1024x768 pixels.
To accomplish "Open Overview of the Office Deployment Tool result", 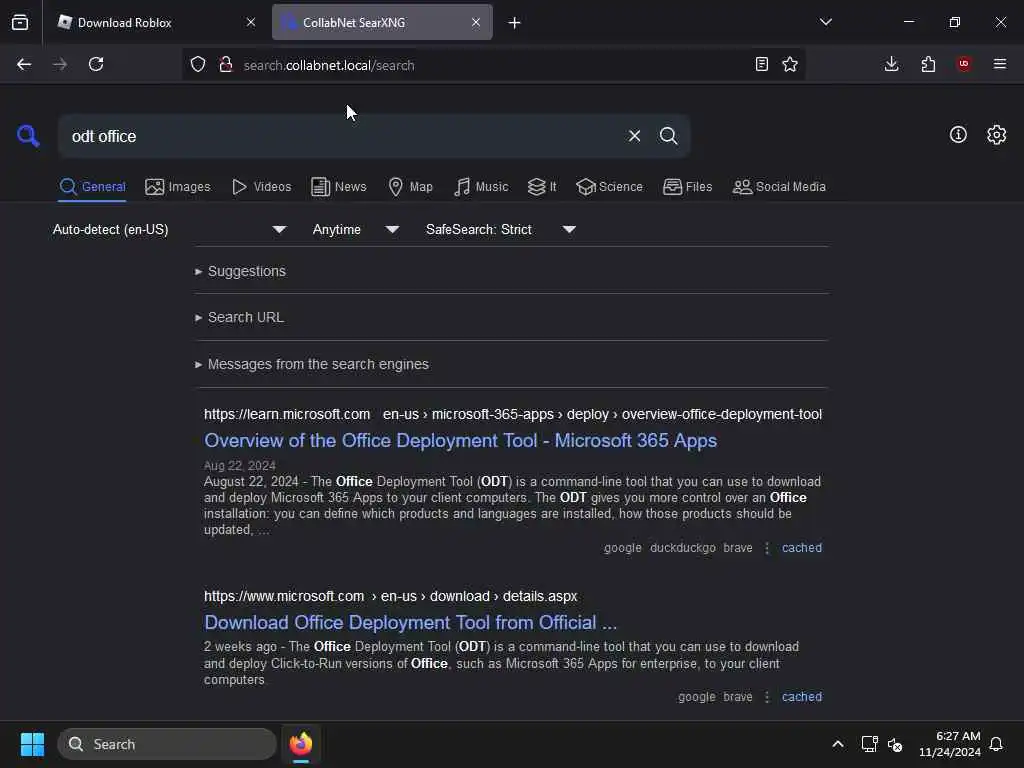I will 460,441.
